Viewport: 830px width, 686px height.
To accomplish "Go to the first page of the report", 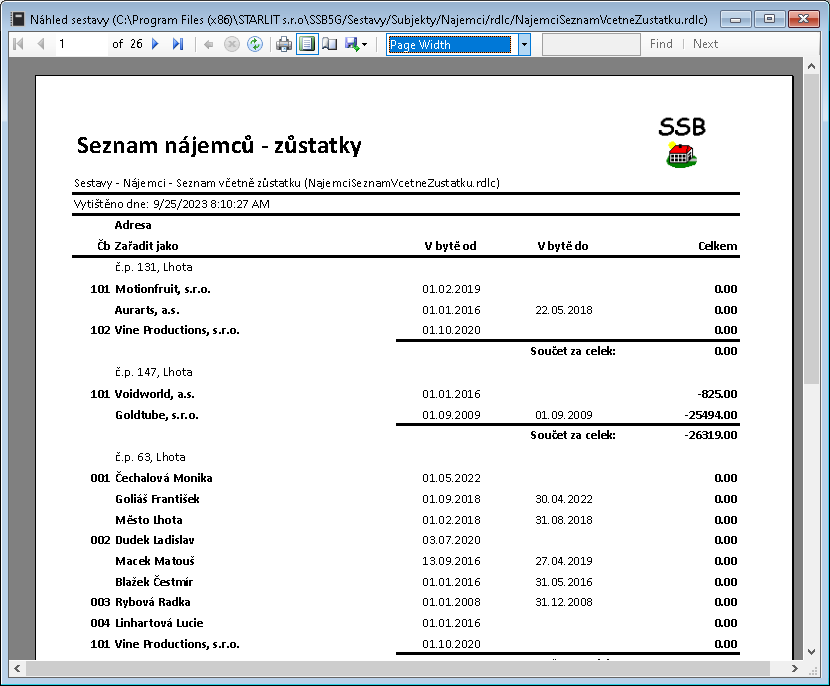I will 18,44.
